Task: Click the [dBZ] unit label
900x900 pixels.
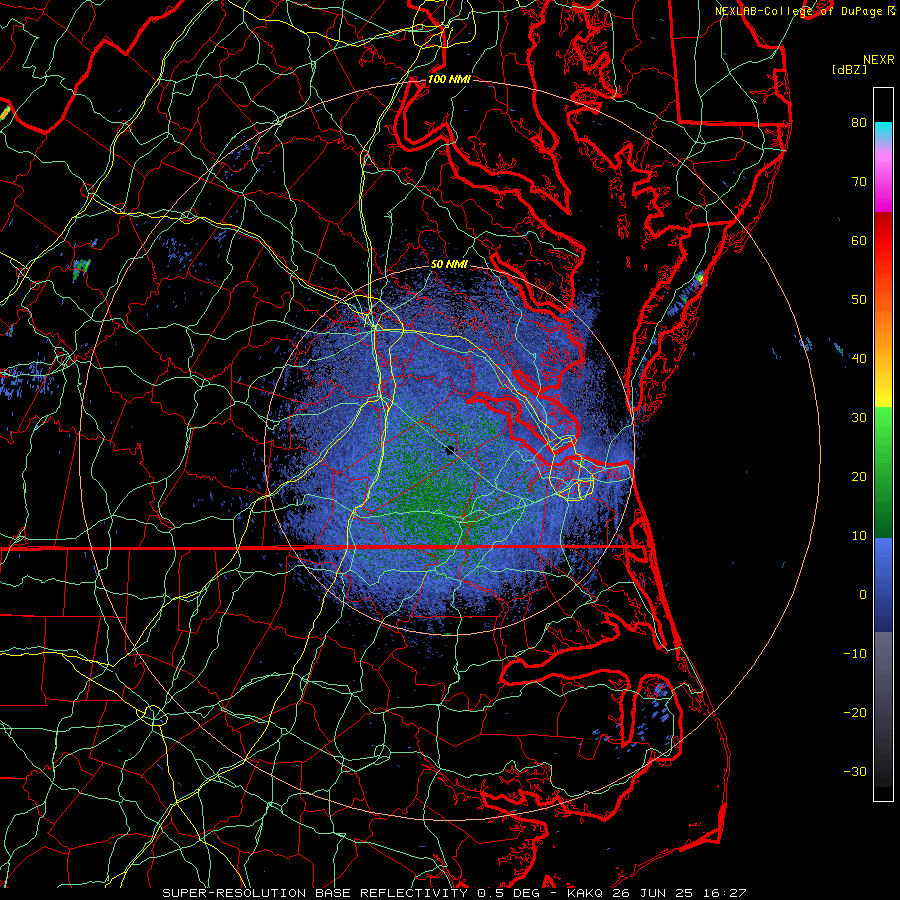Action: coord(849,70)
